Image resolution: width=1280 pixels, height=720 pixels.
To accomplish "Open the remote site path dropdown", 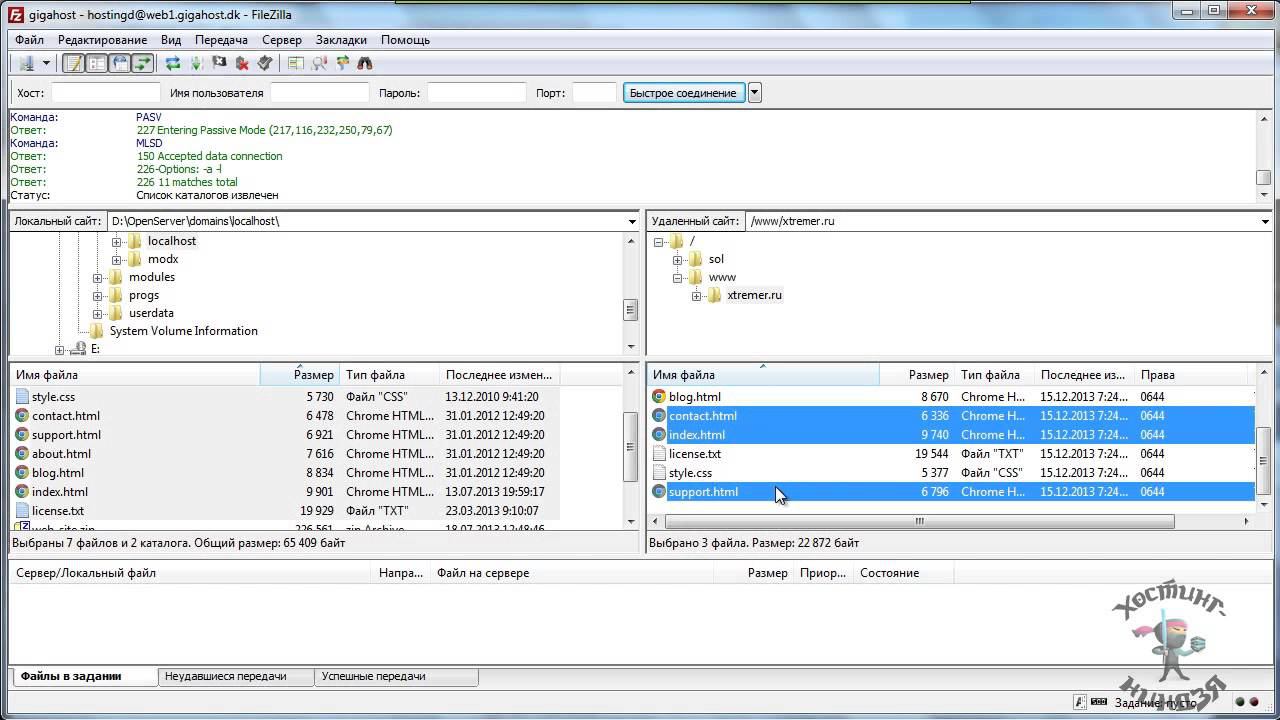I will (1265, 221).
